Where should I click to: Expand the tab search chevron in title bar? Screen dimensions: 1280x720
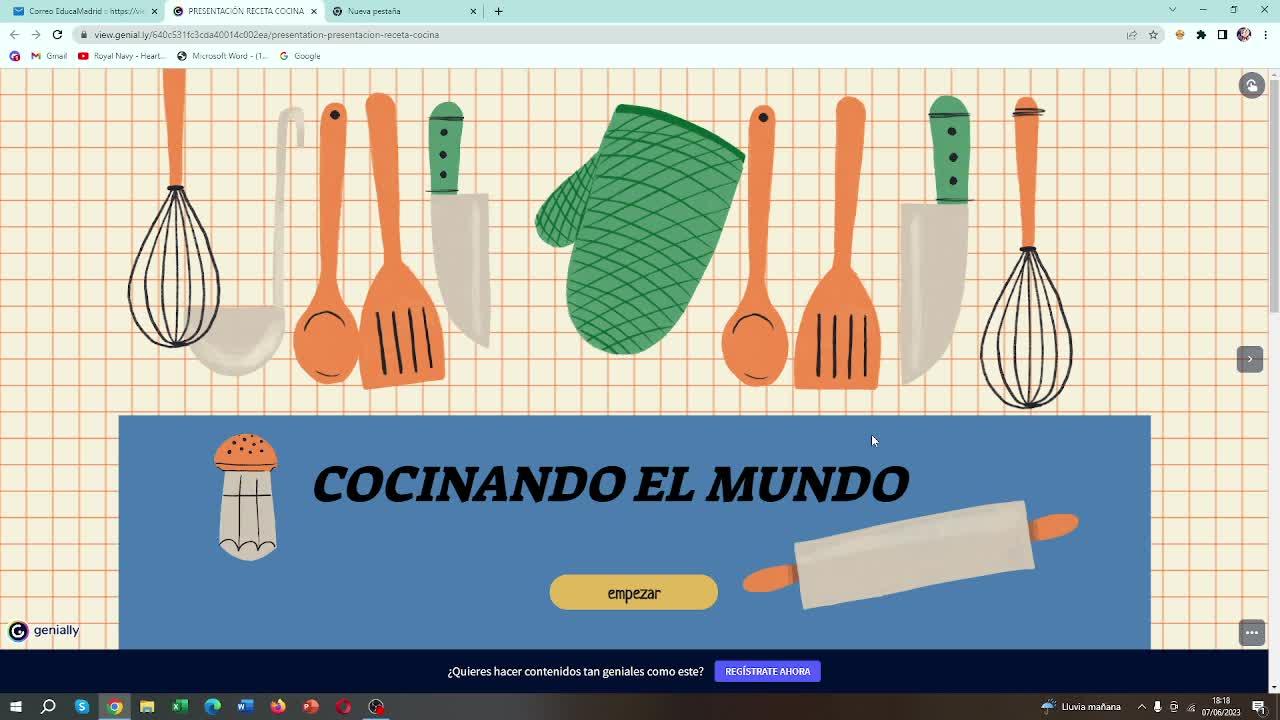[1172, 10]
